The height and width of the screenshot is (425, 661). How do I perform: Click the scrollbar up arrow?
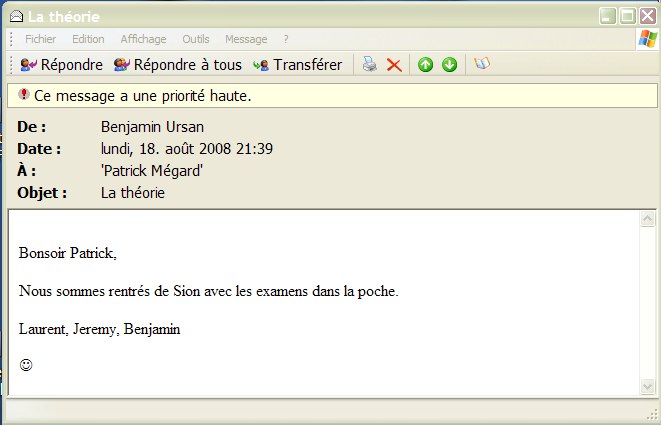[648, 218]
